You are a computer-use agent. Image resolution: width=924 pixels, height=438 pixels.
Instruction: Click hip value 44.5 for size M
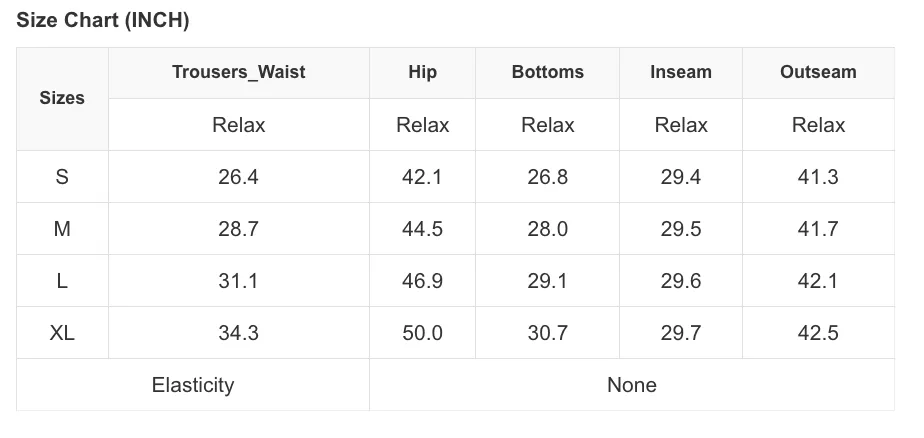(423, 229)
